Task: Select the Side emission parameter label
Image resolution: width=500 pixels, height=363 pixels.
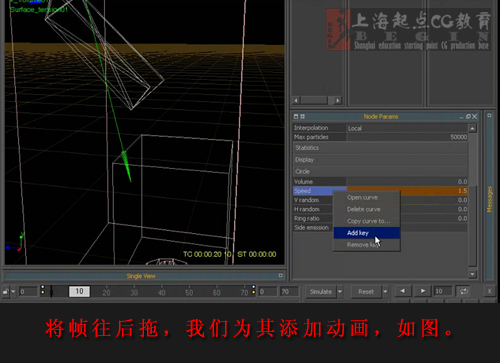Action: [x=311, y=227]
